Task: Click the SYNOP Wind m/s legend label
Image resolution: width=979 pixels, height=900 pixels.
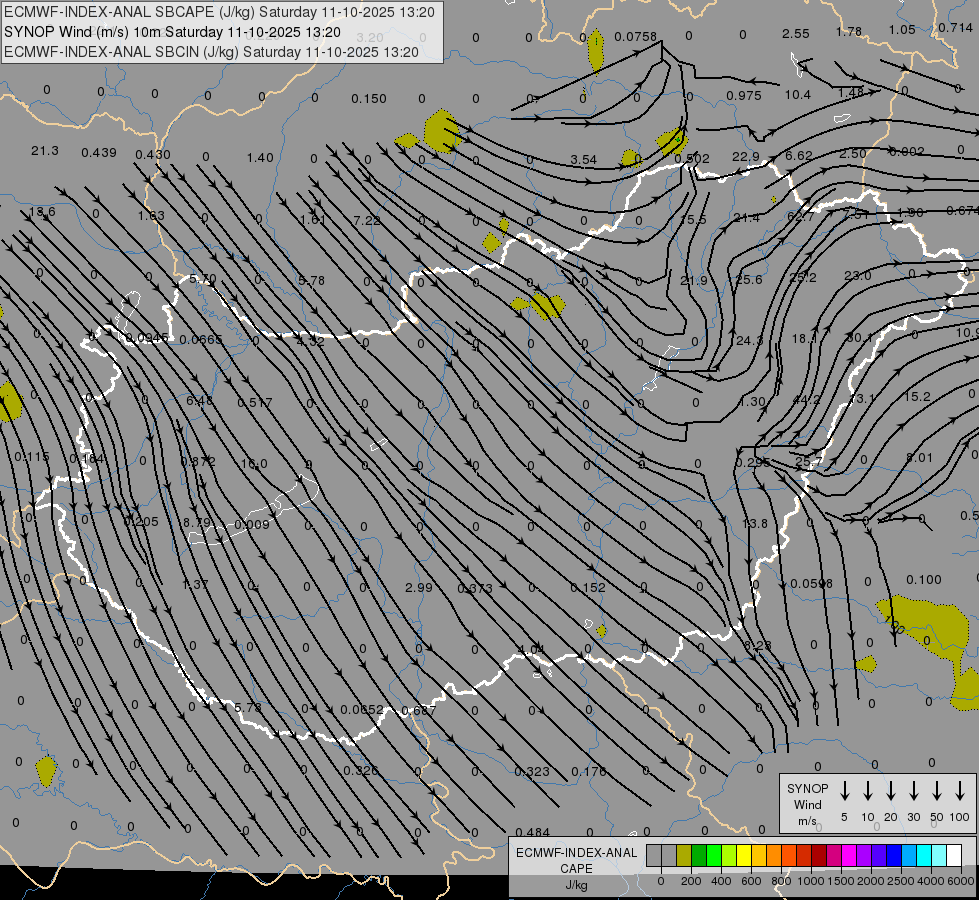Action: tap(807, 804)
